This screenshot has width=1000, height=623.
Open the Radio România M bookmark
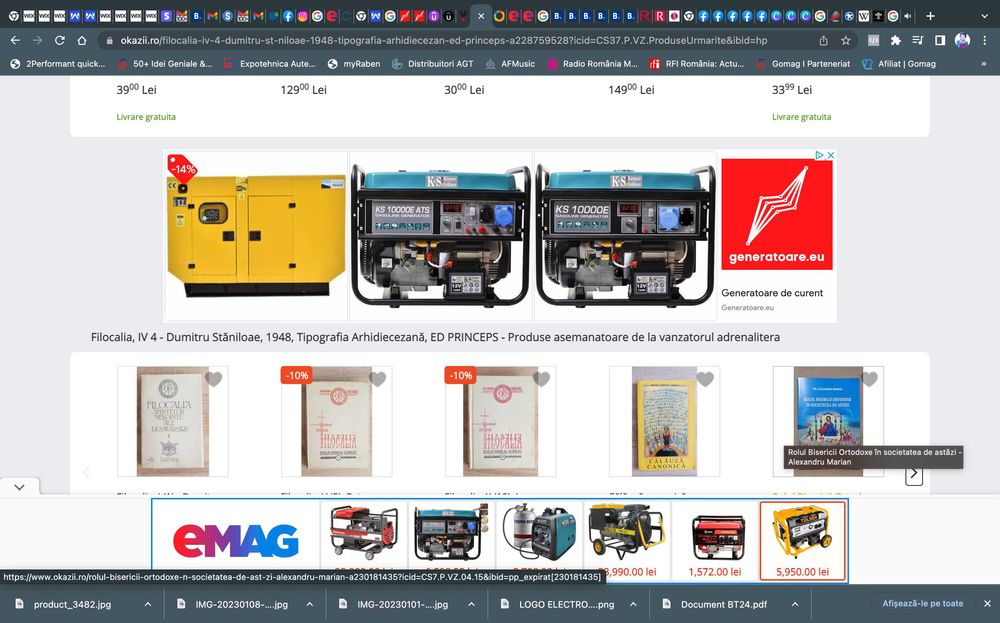[592, 64]
